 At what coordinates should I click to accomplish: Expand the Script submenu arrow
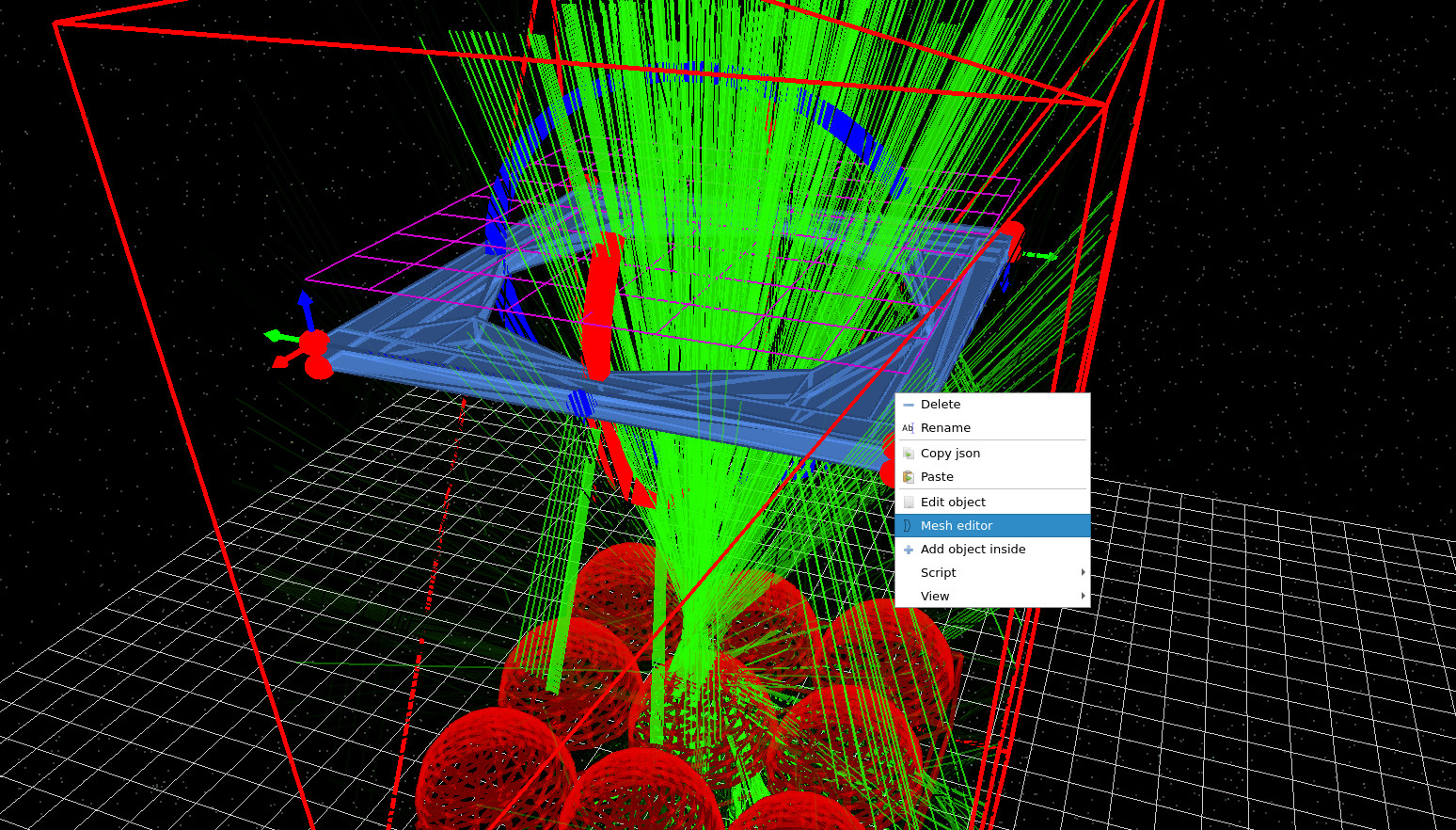(x=1082, y=572)
